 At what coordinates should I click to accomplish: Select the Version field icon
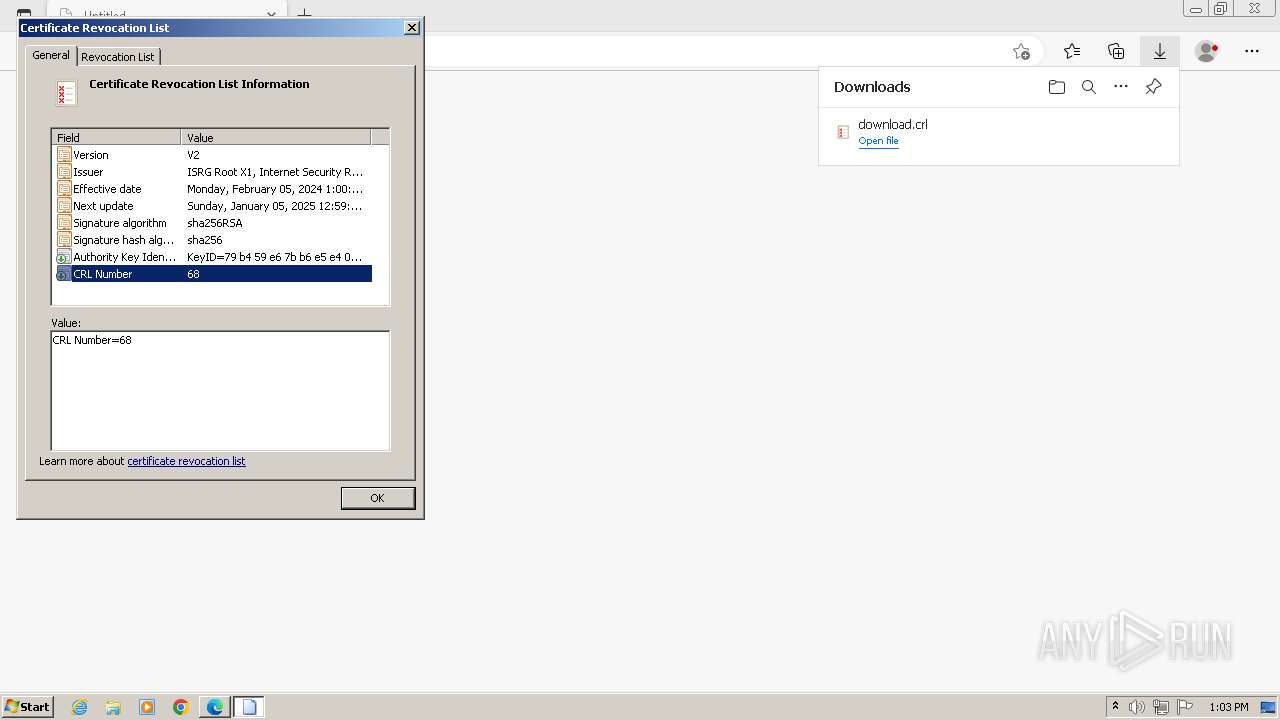tap(64, 155)
